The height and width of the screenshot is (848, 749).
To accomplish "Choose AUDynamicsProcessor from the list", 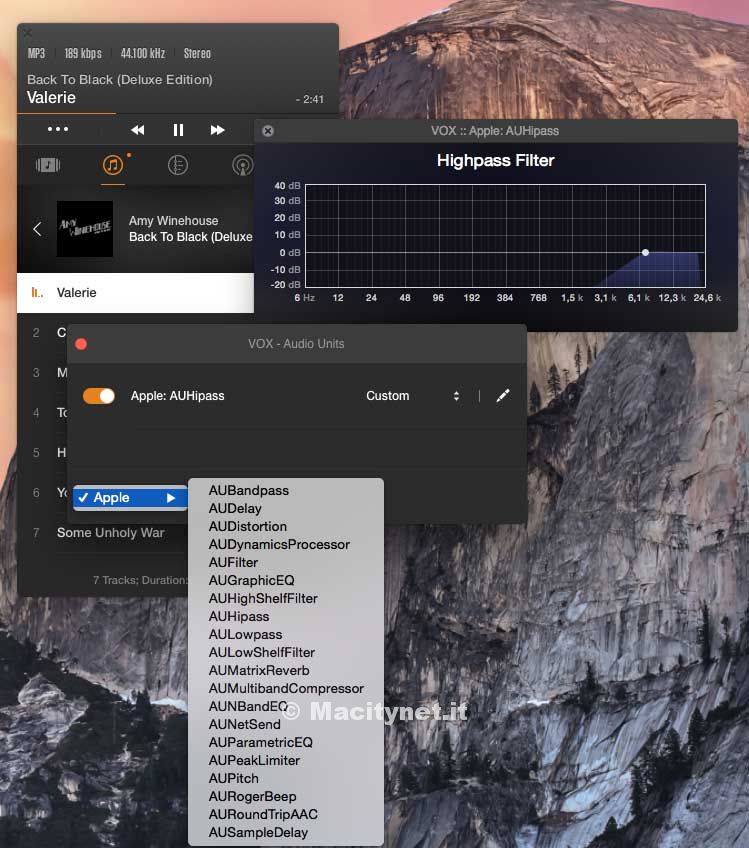I will pos(286,545).
